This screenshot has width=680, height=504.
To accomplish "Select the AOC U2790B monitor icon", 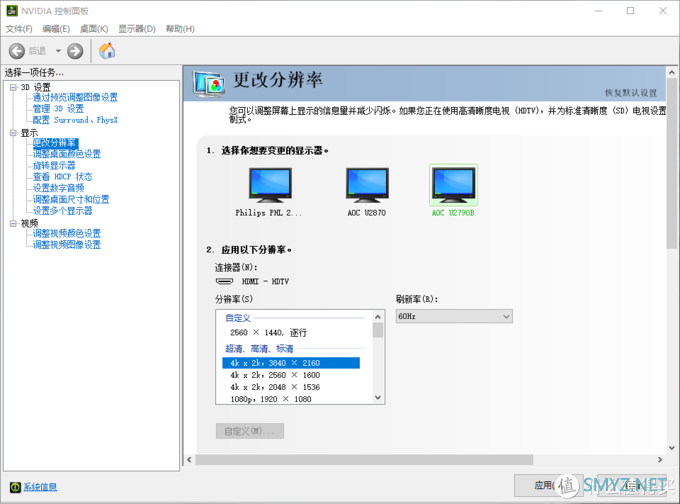I will 454,185.
